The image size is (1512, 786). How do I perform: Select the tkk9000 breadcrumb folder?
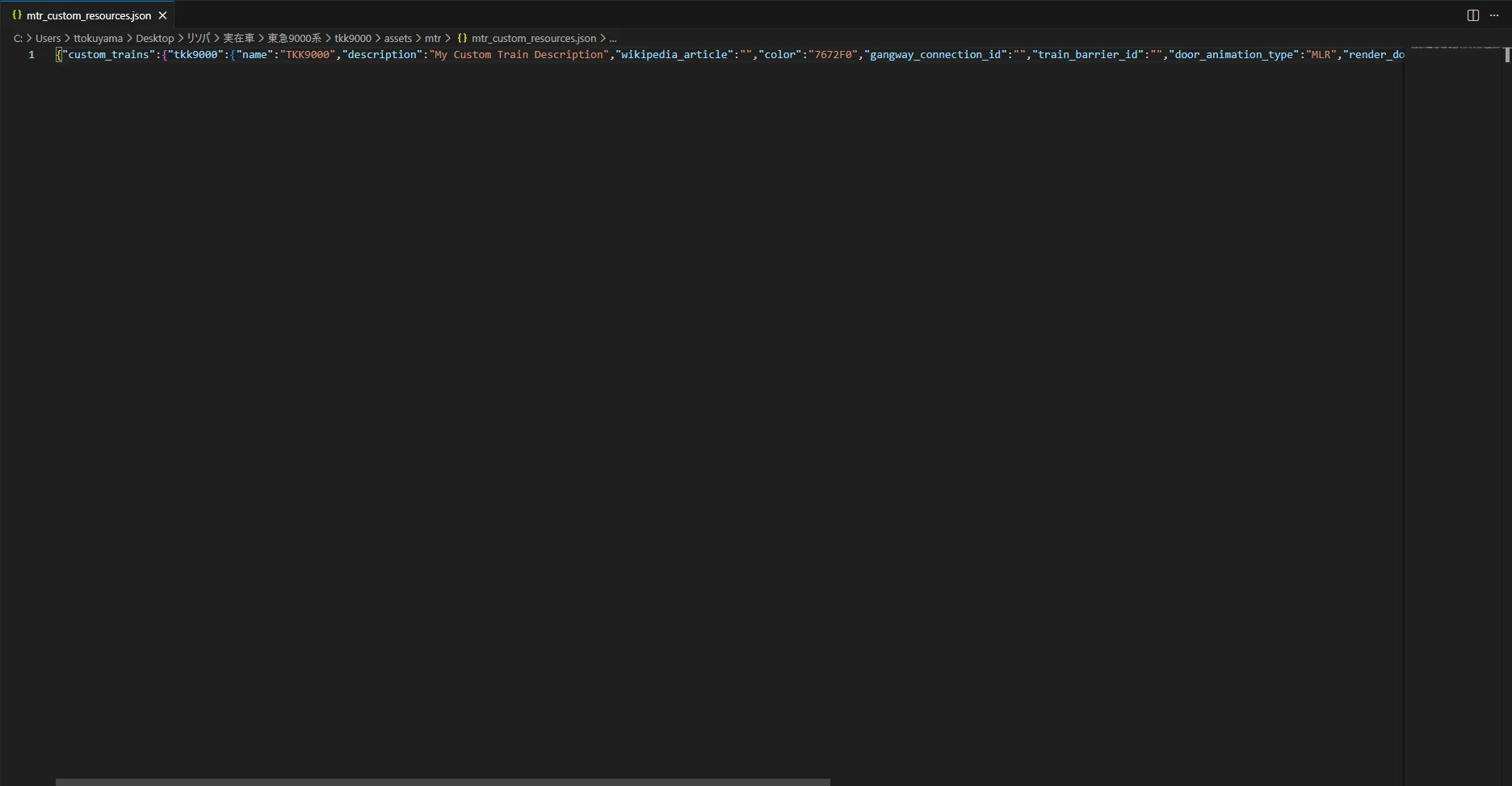point(352,38)
